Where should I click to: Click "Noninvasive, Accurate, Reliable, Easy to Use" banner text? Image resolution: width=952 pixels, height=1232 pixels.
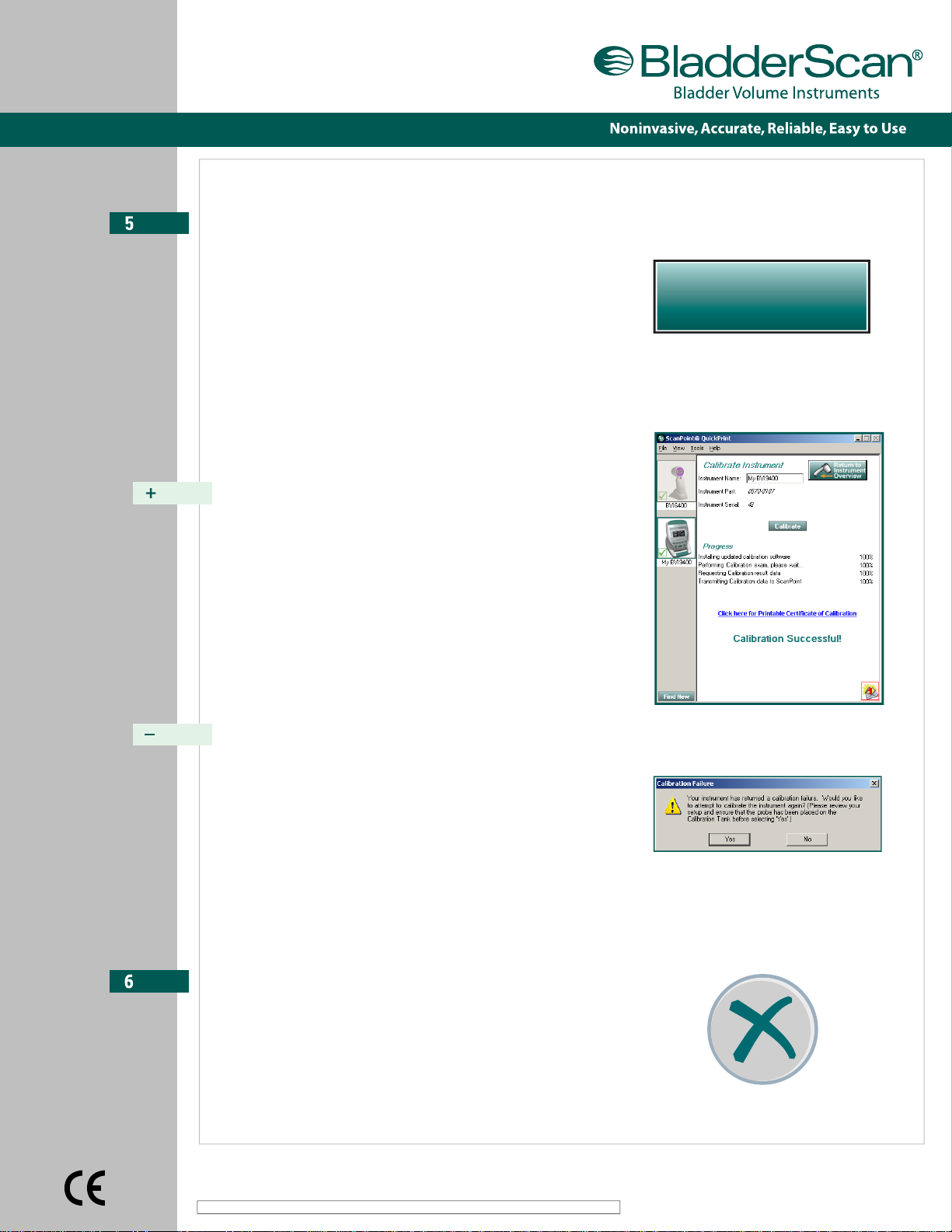click(758, 129)
